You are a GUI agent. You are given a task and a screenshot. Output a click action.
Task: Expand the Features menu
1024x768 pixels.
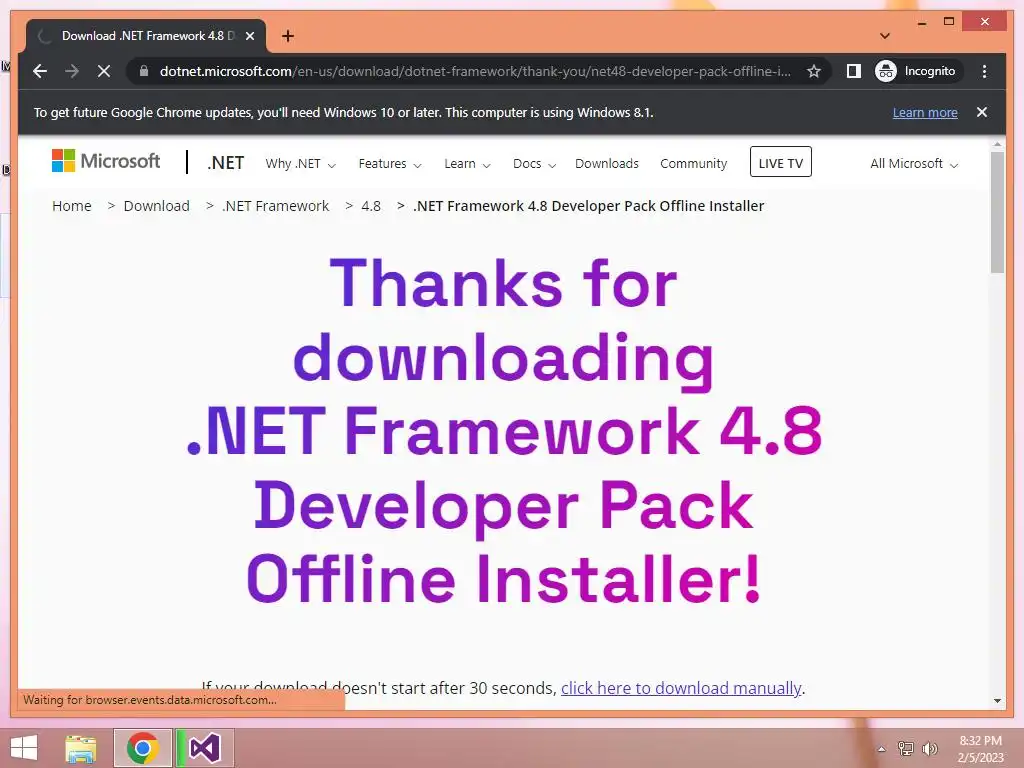(x=390, y=163)
